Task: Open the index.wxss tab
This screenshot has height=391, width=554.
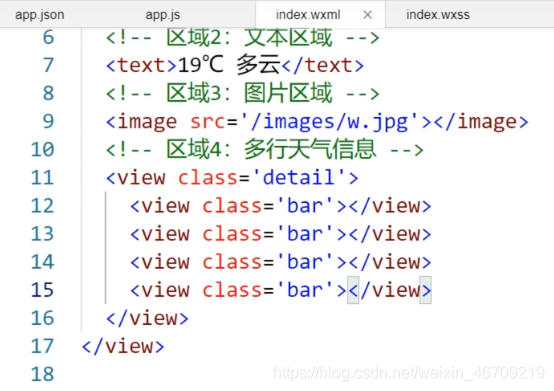Action: pos(438,15)
